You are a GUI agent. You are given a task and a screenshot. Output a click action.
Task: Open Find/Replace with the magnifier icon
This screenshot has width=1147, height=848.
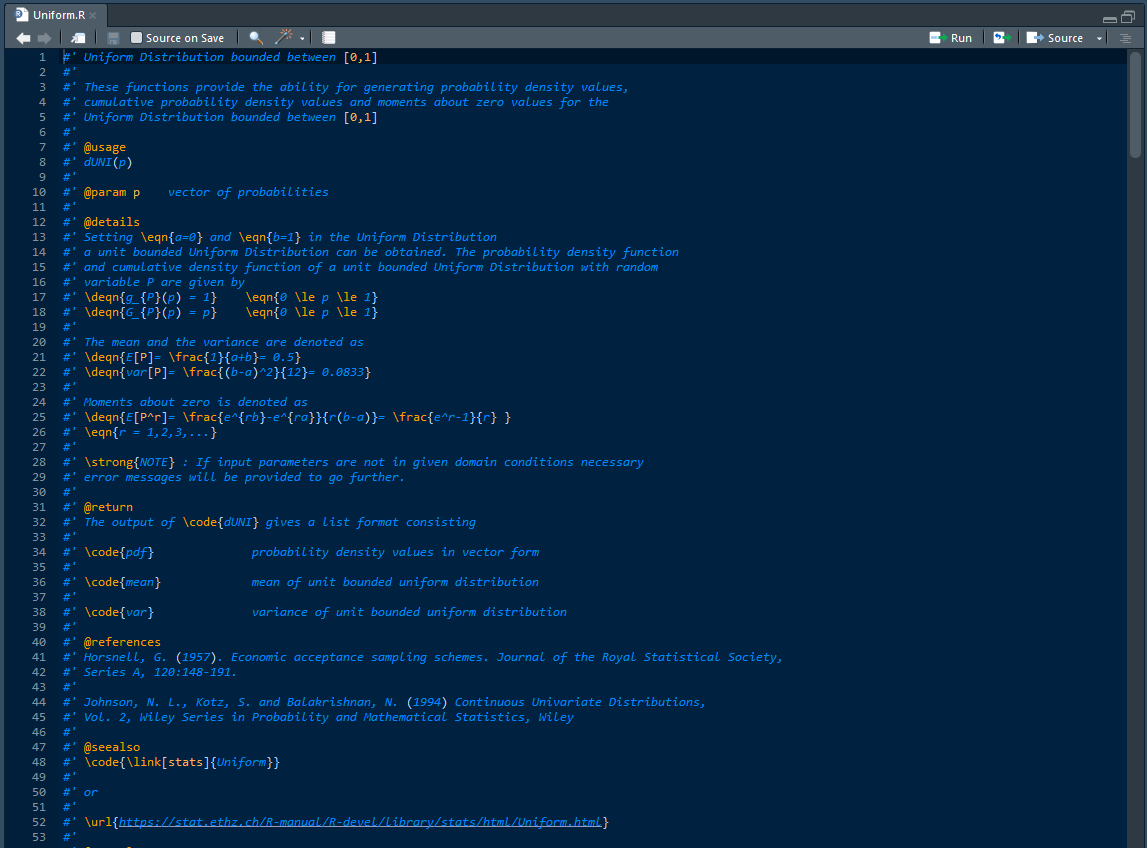(x=255, y=38)
